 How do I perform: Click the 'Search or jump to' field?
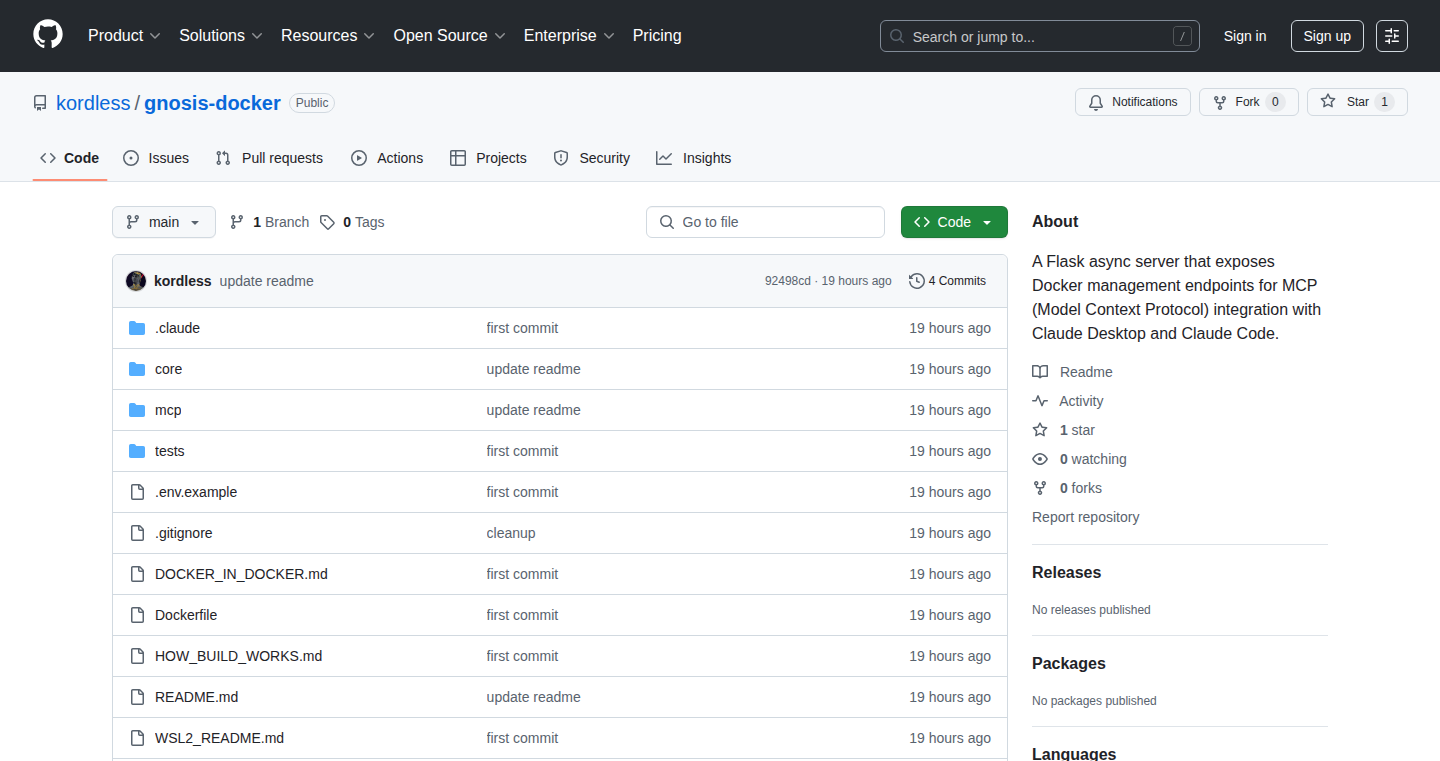point(1040,36)
